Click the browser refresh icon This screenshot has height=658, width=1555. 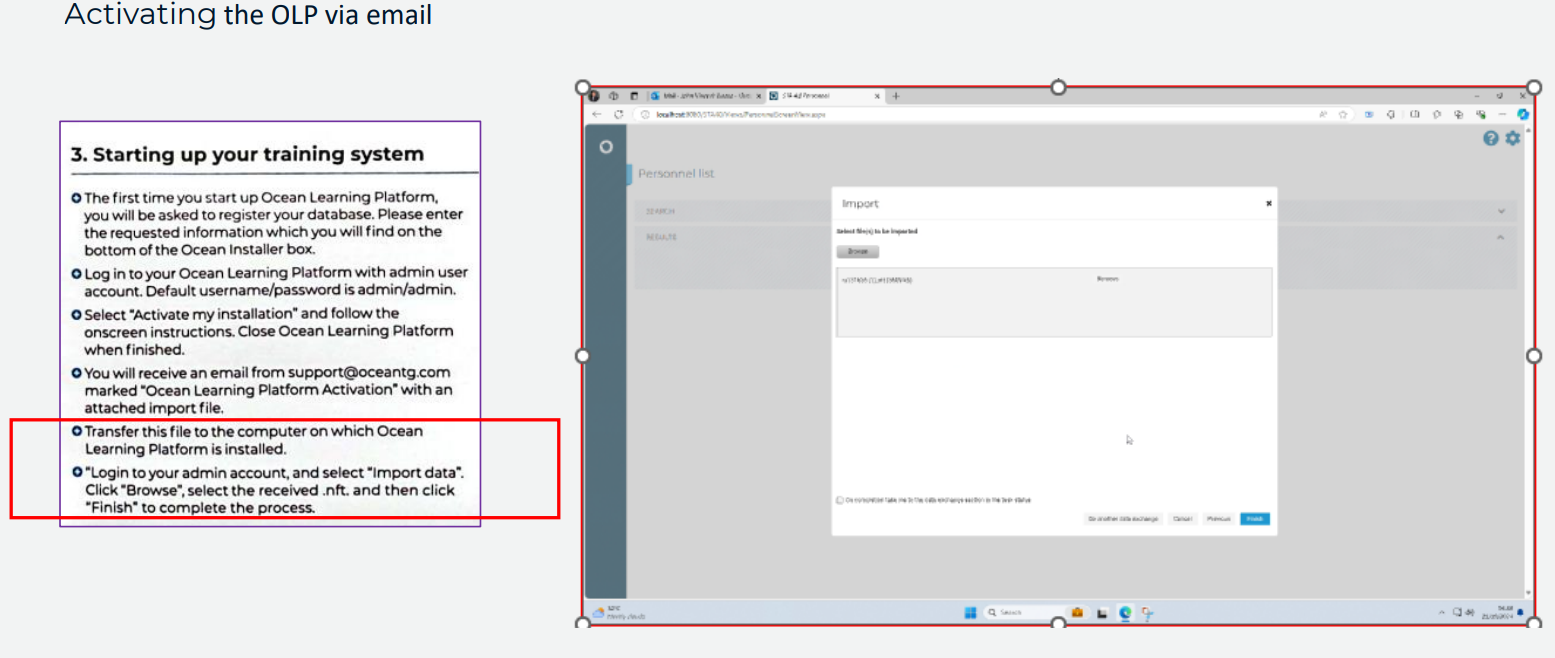(618, 115)
